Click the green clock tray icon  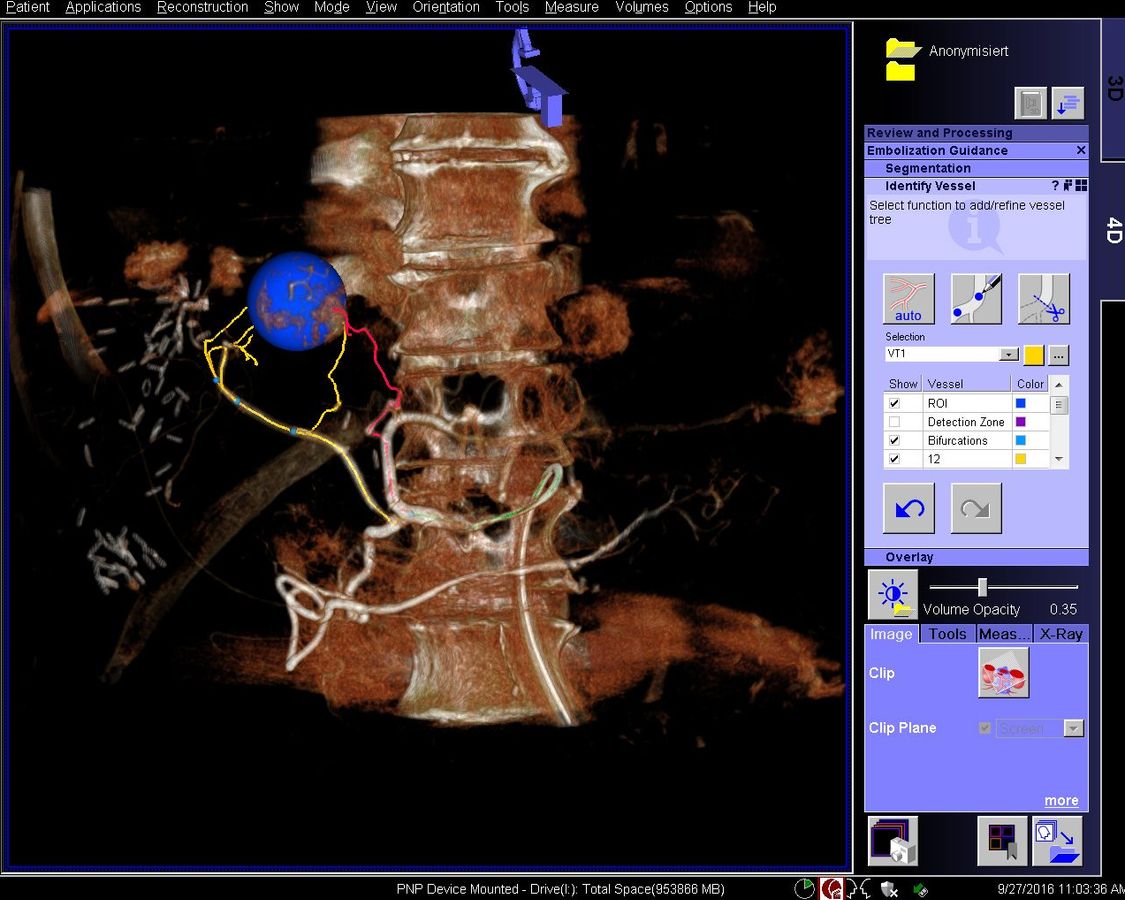(x=804, y=889)
